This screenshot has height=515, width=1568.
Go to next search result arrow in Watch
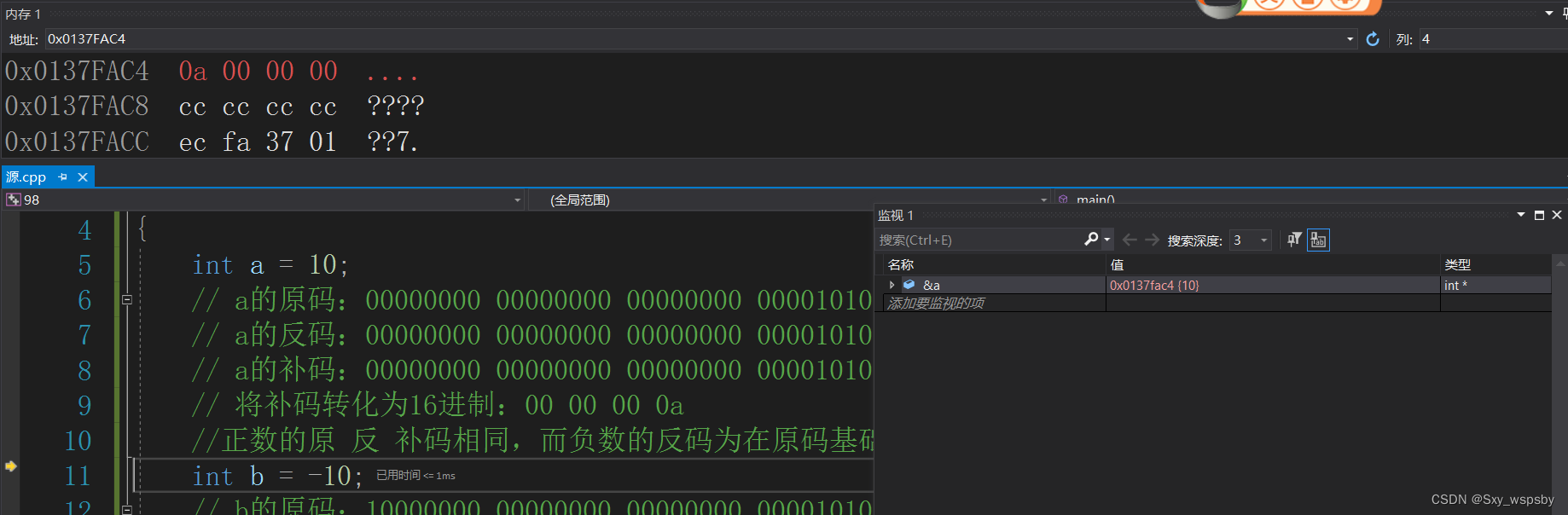tap(1152, 240)
